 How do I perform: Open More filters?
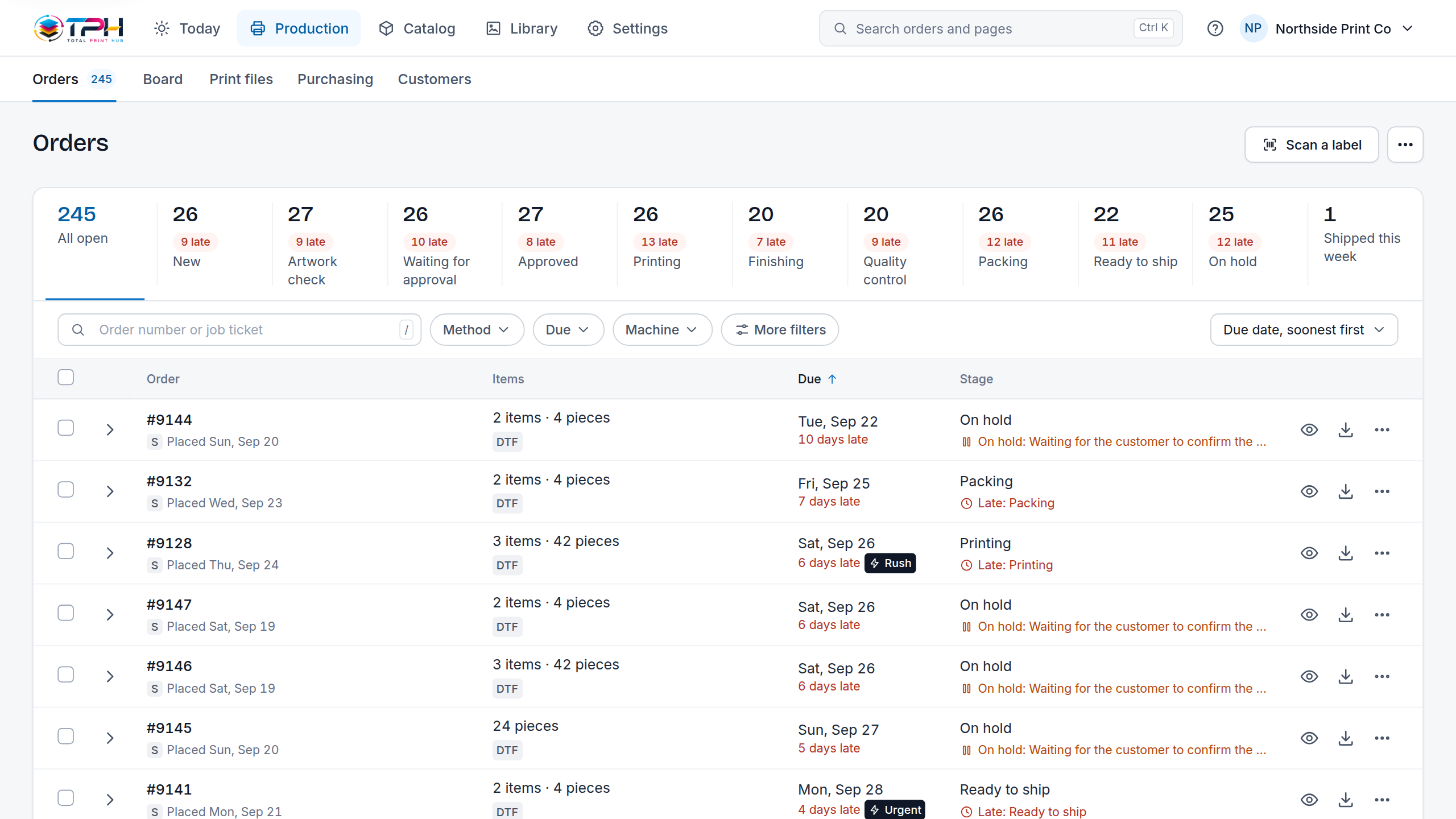pyautogui.click(x=780, y=330)
